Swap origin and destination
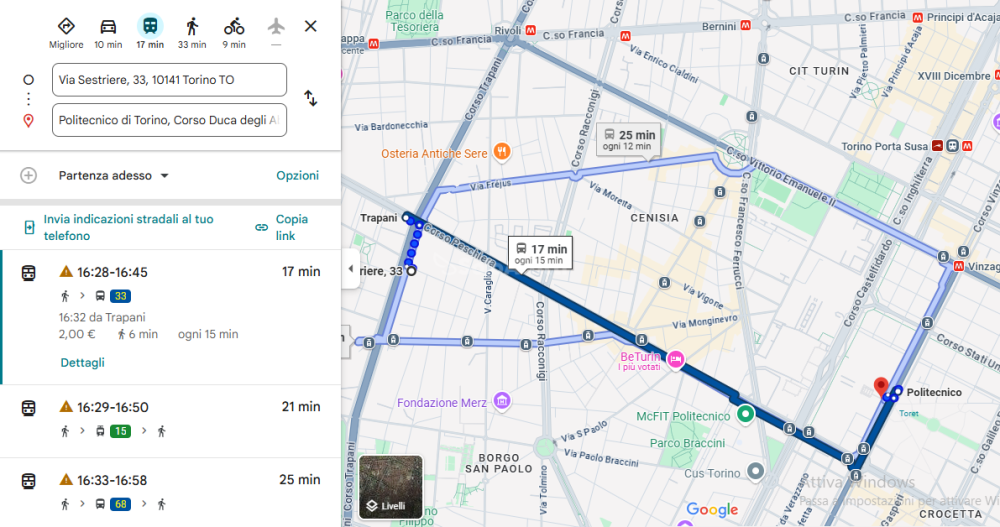The height and width of the screenshot is (527, 1000). (311, 98)
